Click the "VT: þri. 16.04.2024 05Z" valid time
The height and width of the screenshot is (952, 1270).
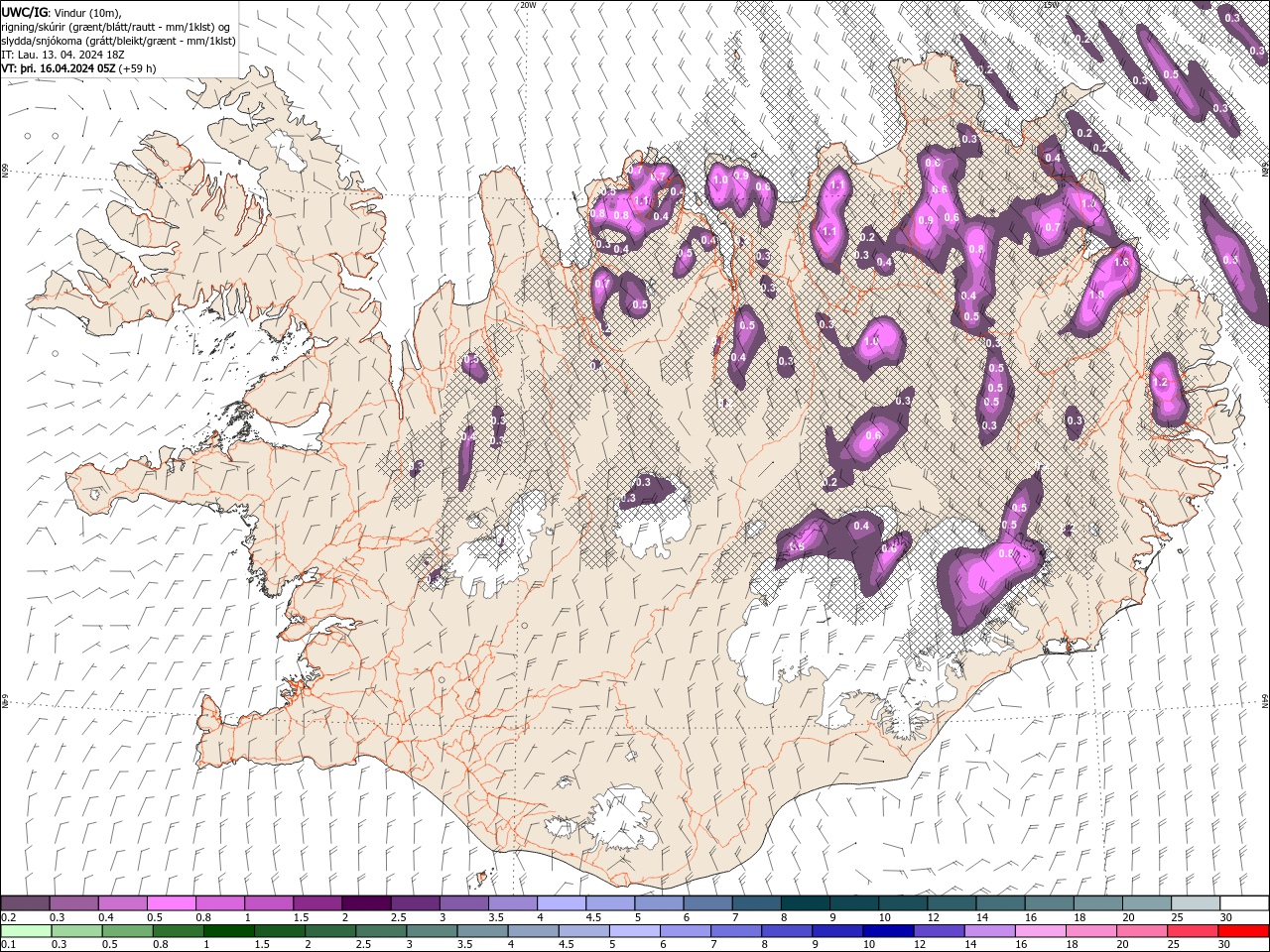pyautogui.click(x=58, y=68)
